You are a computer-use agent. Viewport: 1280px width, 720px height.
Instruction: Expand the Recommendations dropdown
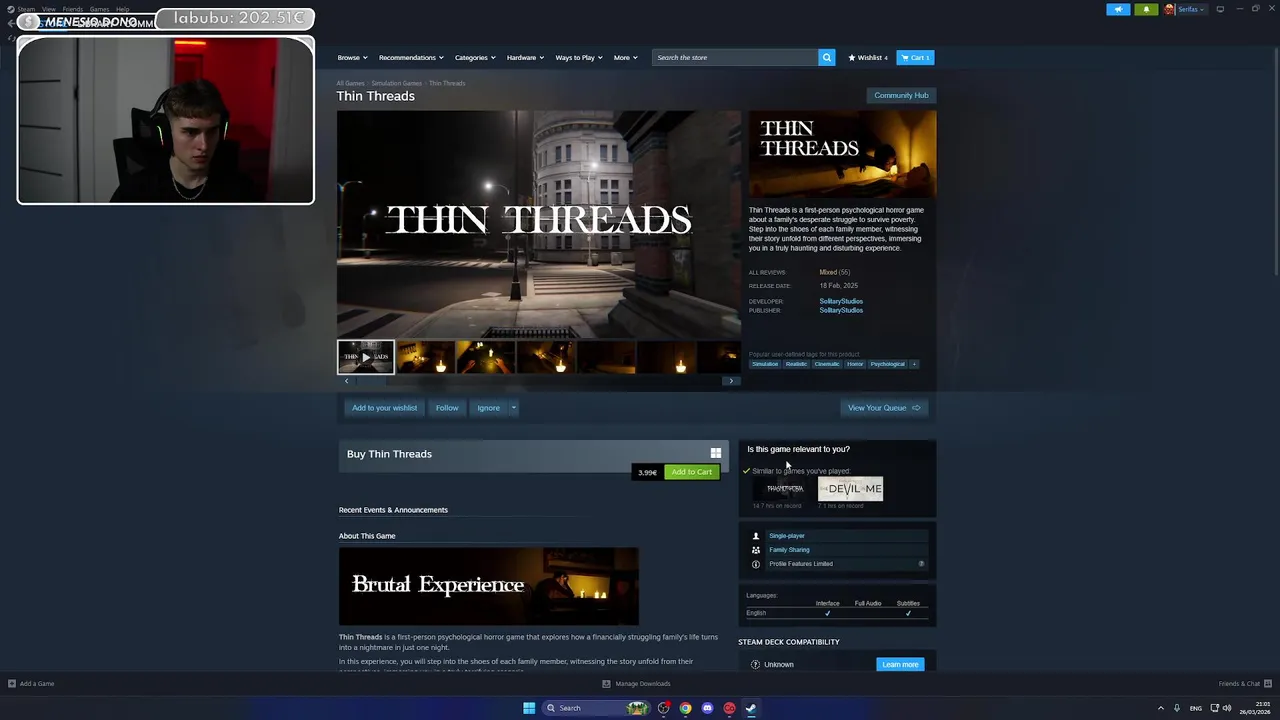click(411, 57)
